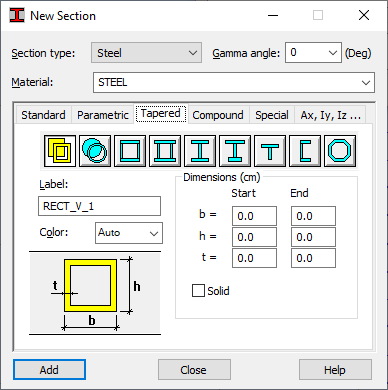Open the Section type dropdown
Image resolution: width=388 pixels, height=390 pixels.
[146, 53]
